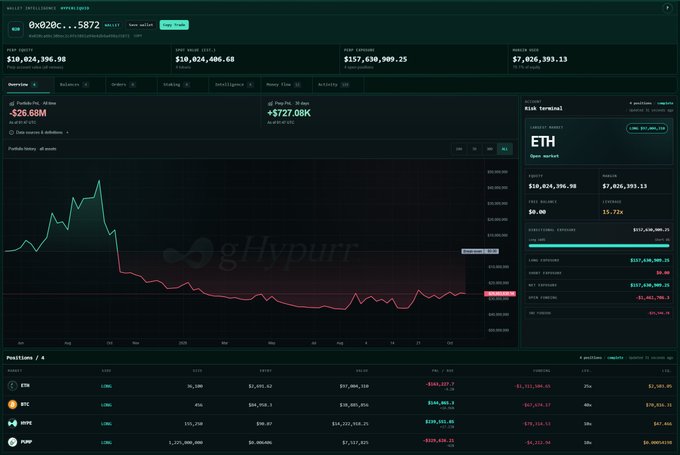
Task: Click the Perp Equity $10,024,396.98 value
Action: point(36,59)
